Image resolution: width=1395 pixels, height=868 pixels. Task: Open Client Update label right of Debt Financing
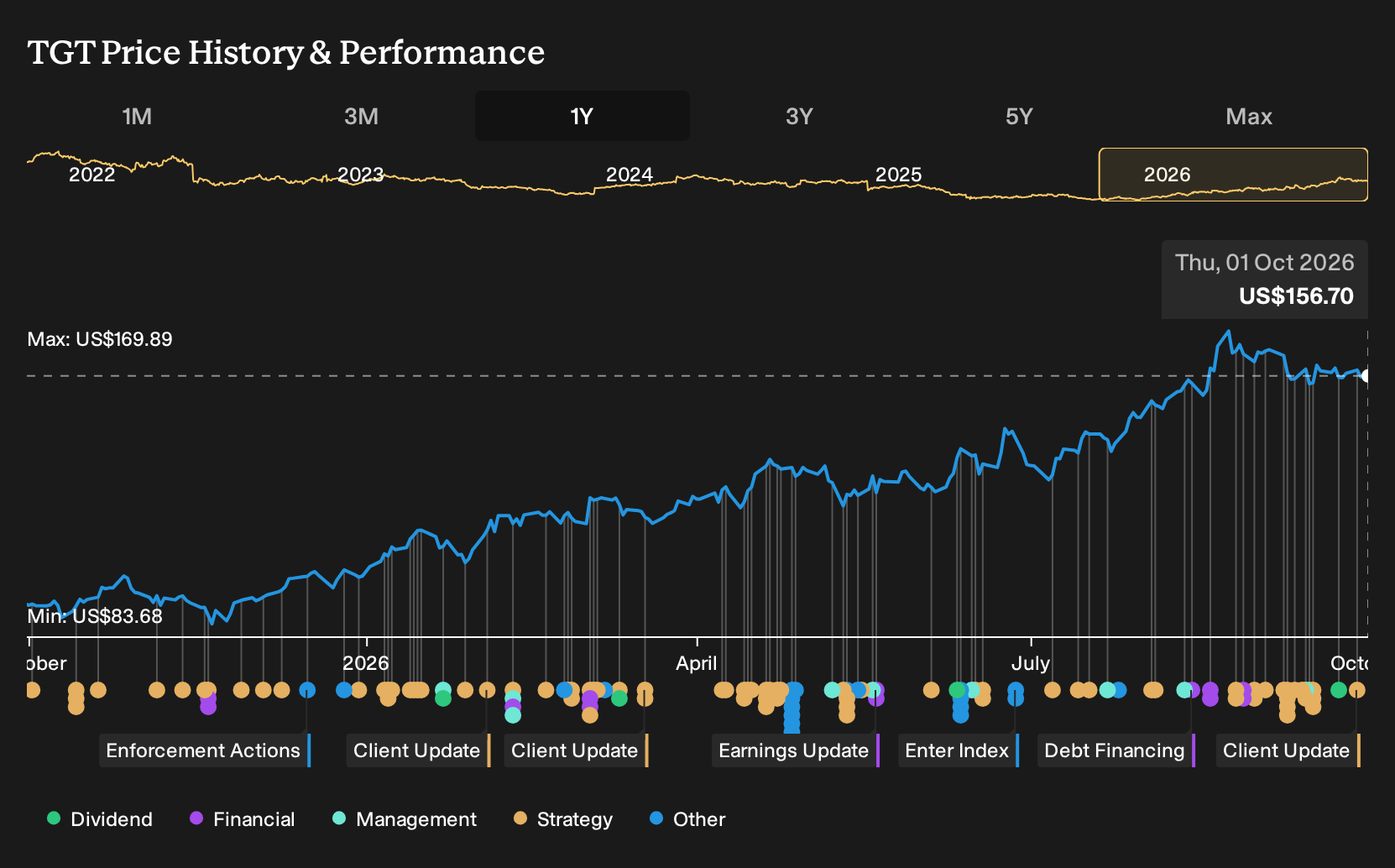coord(1288,750)
